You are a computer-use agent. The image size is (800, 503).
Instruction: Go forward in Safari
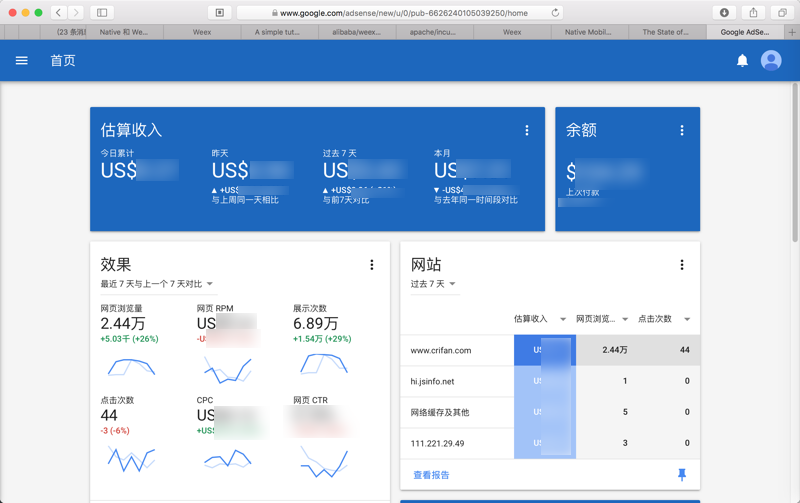pyautogui.click(x=76, y=13)
